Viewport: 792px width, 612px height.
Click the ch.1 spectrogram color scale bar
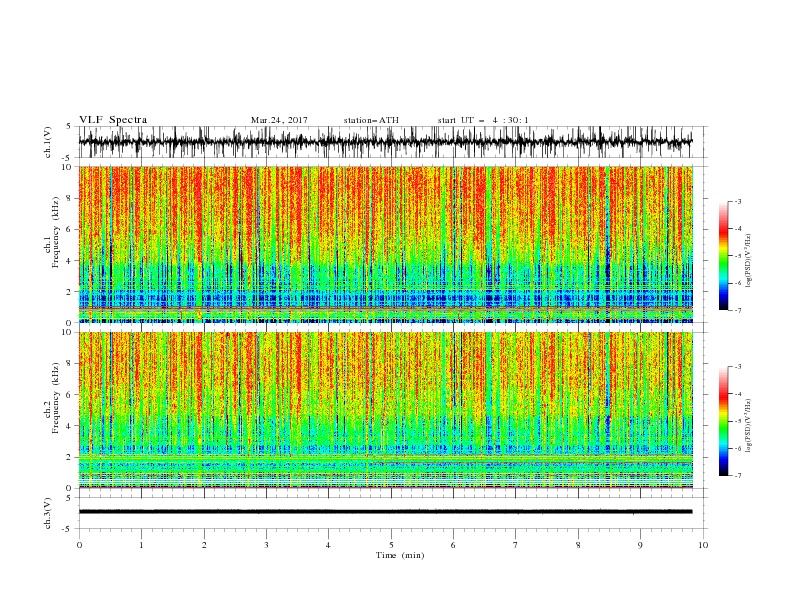pos(723,256)
